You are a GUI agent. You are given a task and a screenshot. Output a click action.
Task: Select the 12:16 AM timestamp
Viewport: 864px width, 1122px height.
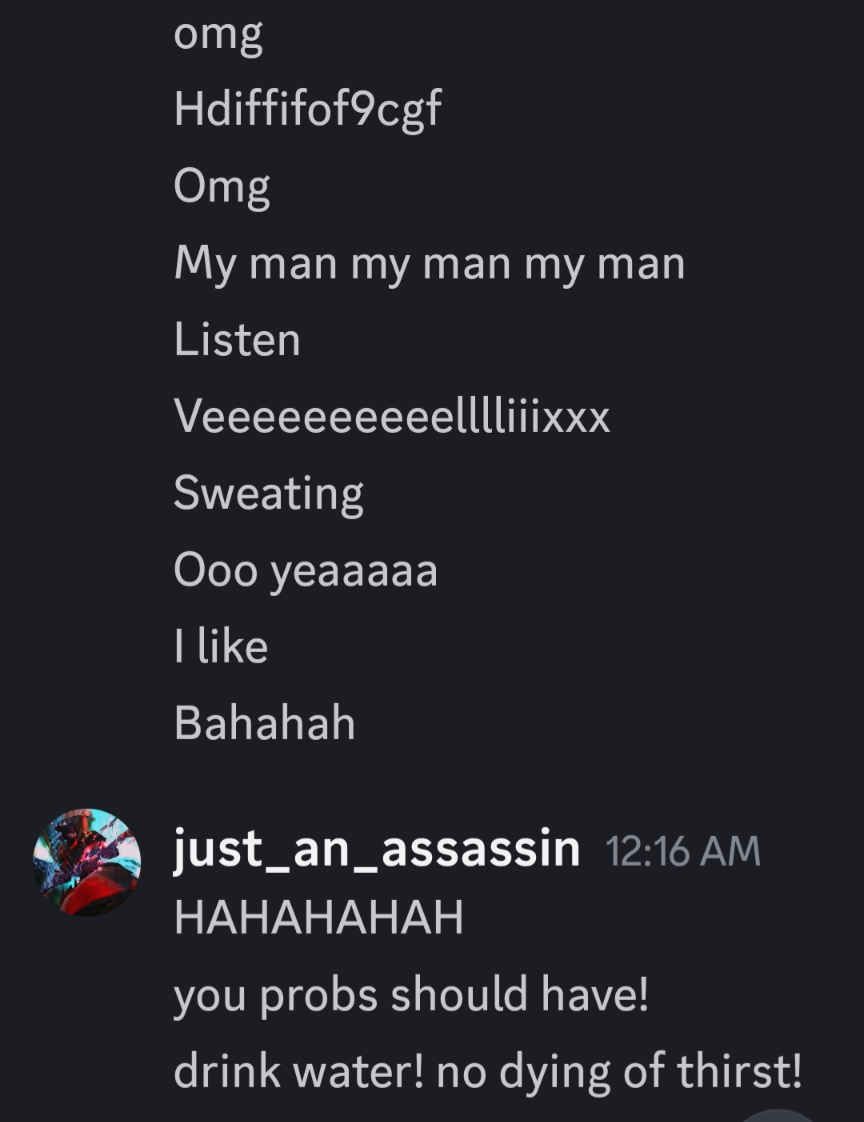pyautogui.click(x=683, y=852)
